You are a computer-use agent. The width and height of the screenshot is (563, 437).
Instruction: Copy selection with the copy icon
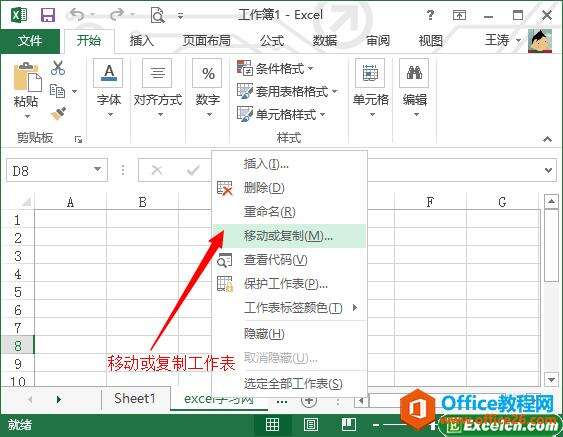tap(57, 91)
